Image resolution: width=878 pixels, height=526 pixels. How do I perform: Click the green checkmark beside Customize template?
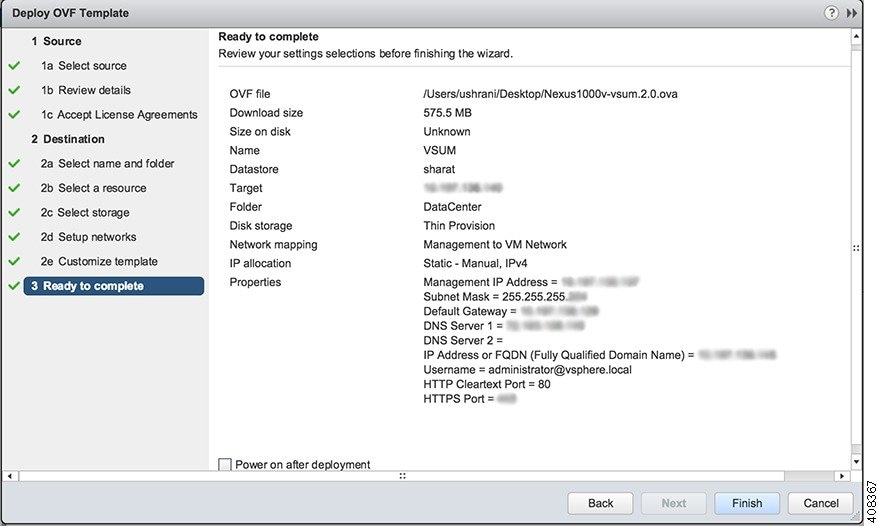click(x=14, y=261)
